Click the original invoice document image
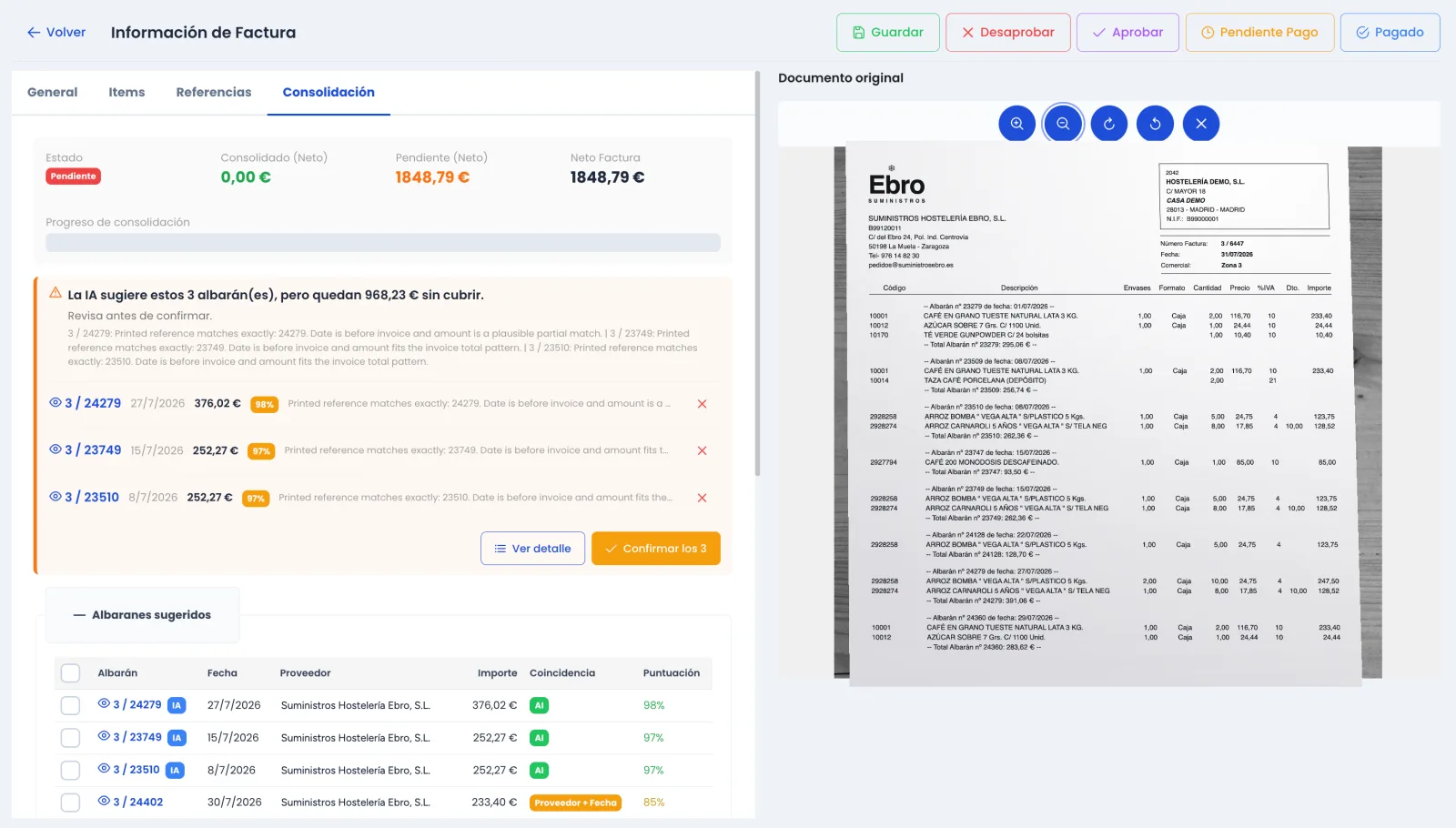This screenshot has width=1456, height=828. point(1108,413)
